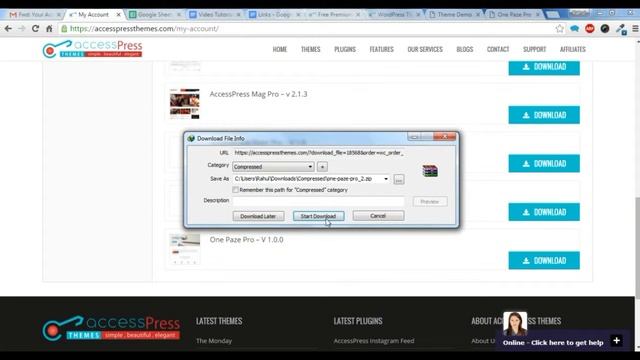The height and width of the screenshot is (360, 640).
Task: Reload the page with refresh icon
Action: click(x=36, y=29)
